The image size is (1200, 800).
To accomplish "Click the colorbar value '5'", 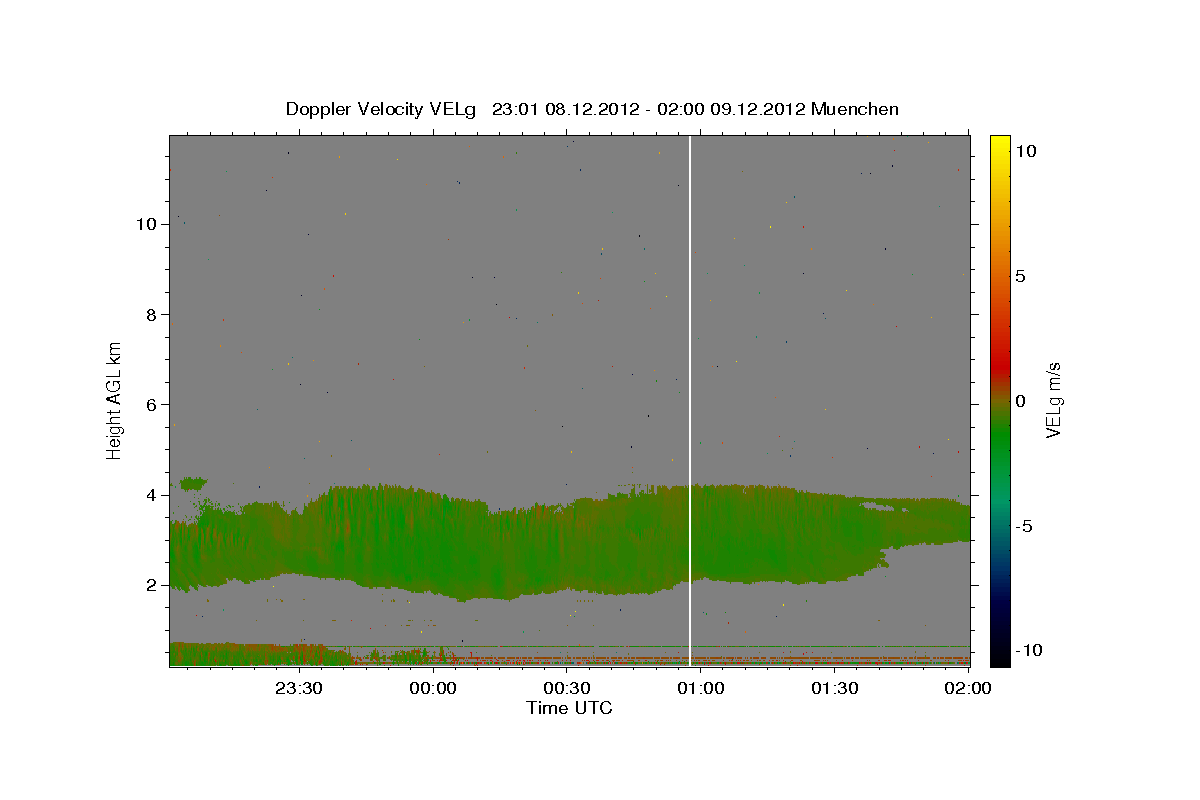I will click(x=1019, y=276).
